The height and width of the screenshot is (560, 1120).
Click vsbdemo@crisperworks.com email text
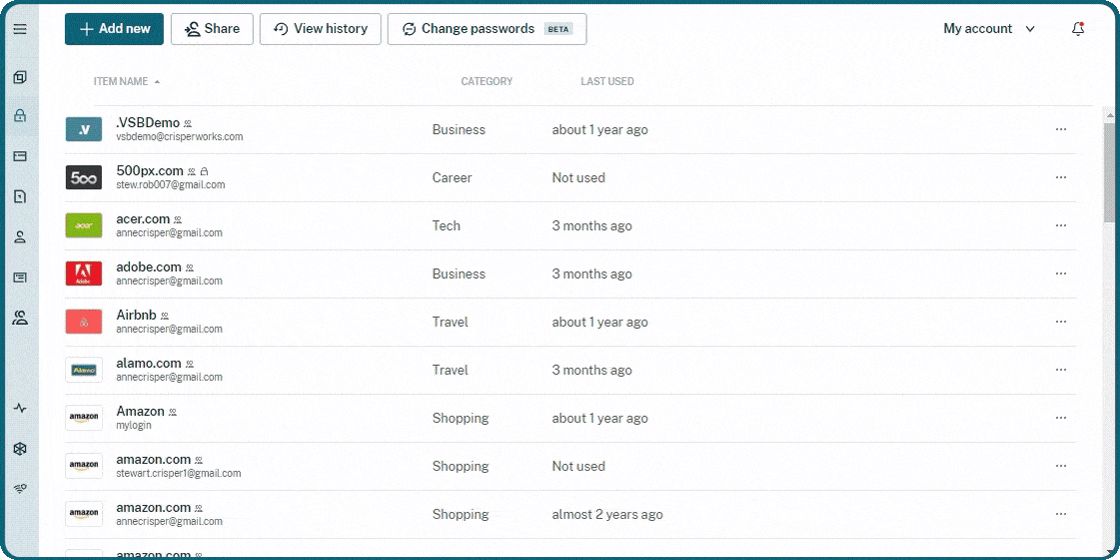tap(179, 136)
